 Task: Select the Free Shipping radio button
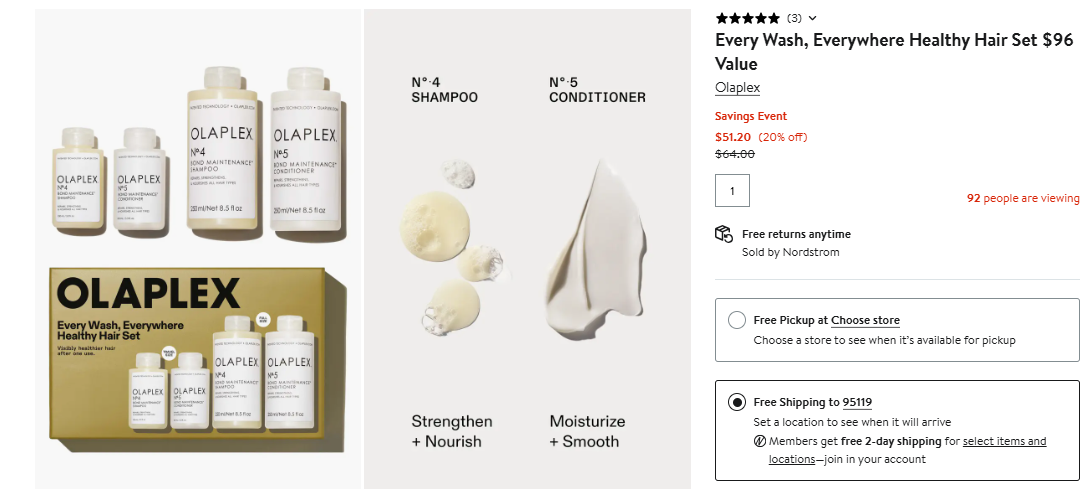pos(737,402)
